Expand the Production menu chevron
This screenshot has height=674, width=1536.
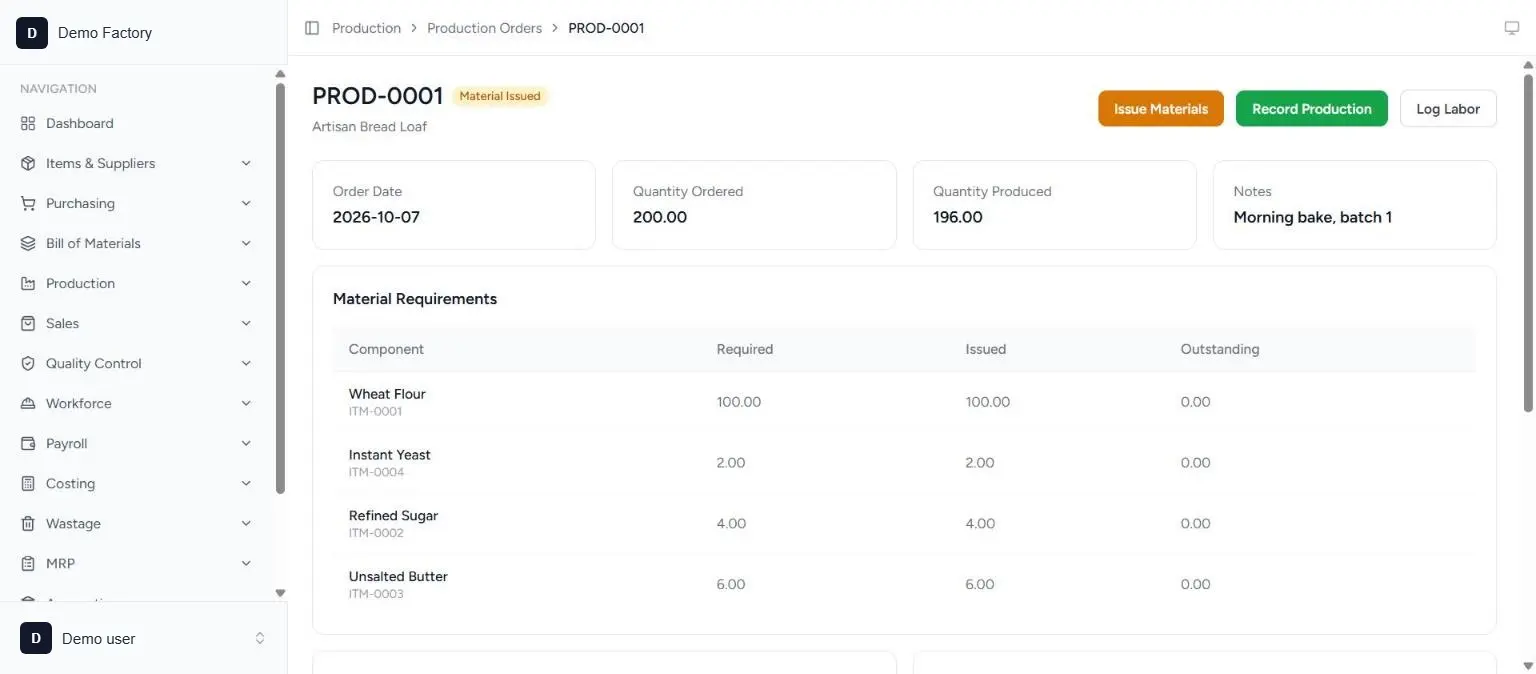click(x=246, y=283)
